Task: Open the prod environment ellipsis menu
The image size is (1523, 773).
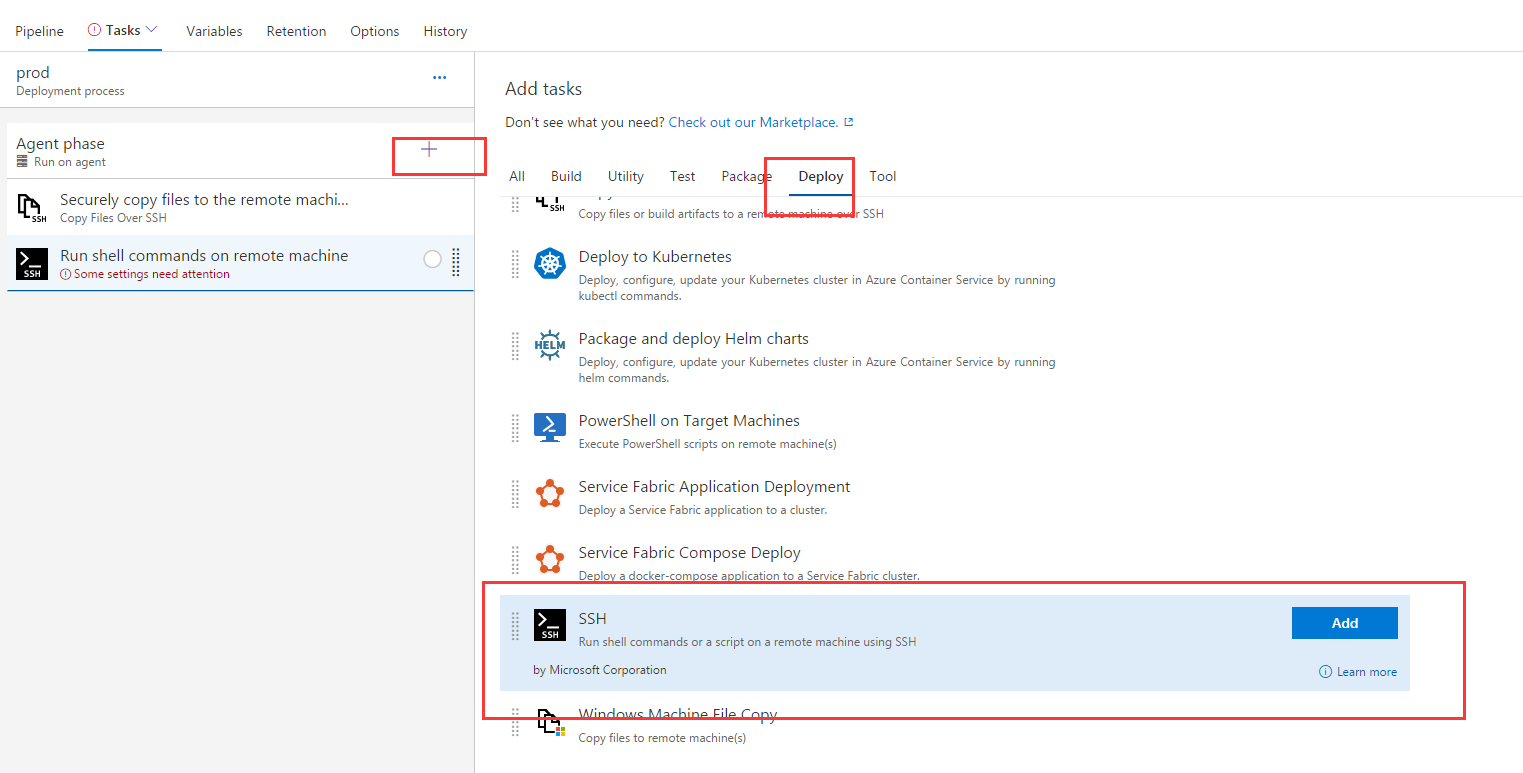Action: [439, 77]
